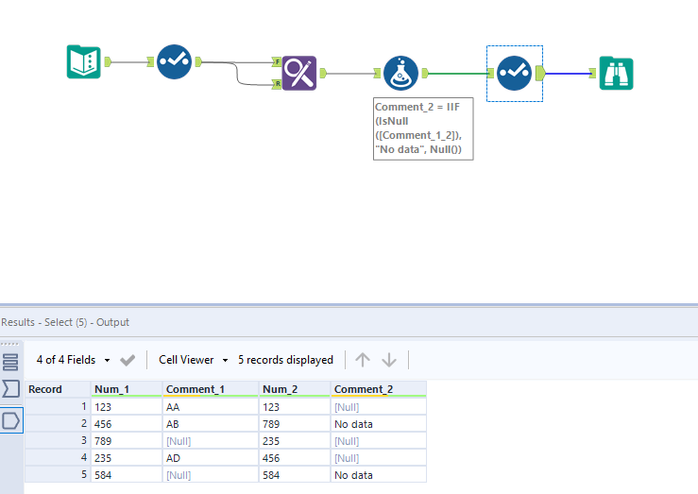Open the Comment_2 formula annotation box
Screen dimensions: 698x494
coord(423,129)
